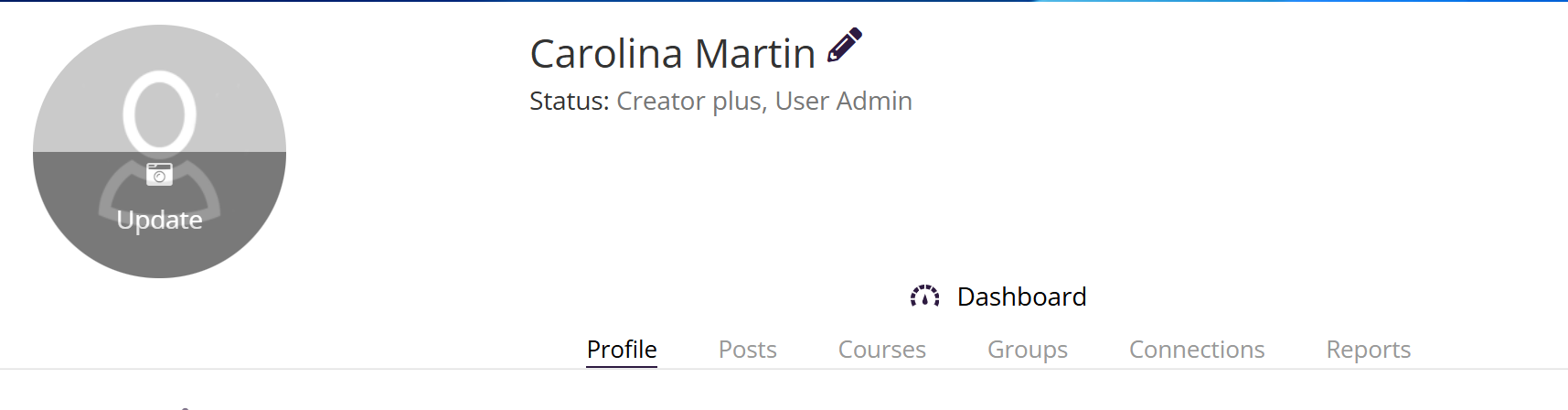Click the pencil edit icon beside name
1568x410 pixels.
click(x=844, y=45)
